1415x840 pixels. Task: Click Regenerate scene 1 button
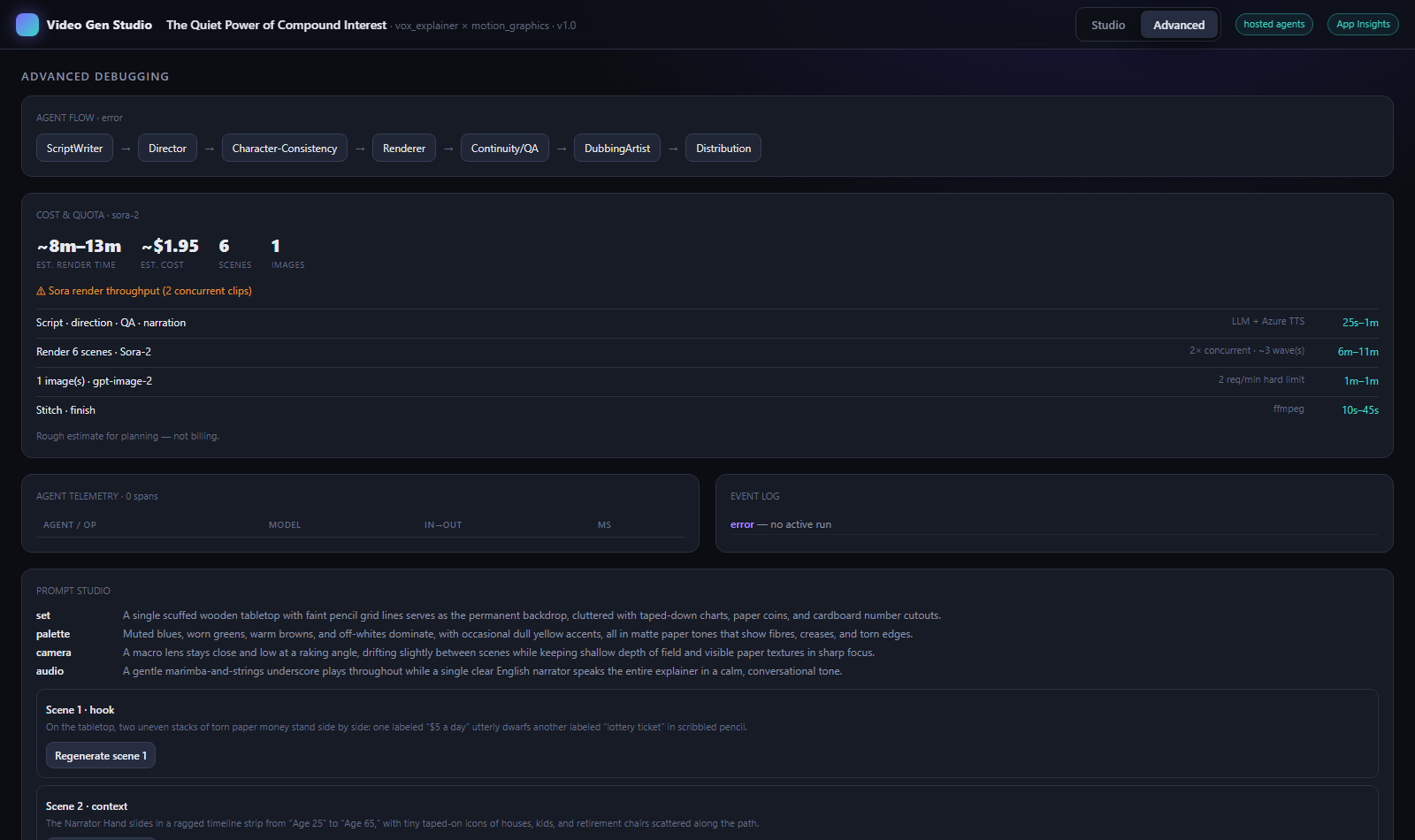[x=101, y=756]
